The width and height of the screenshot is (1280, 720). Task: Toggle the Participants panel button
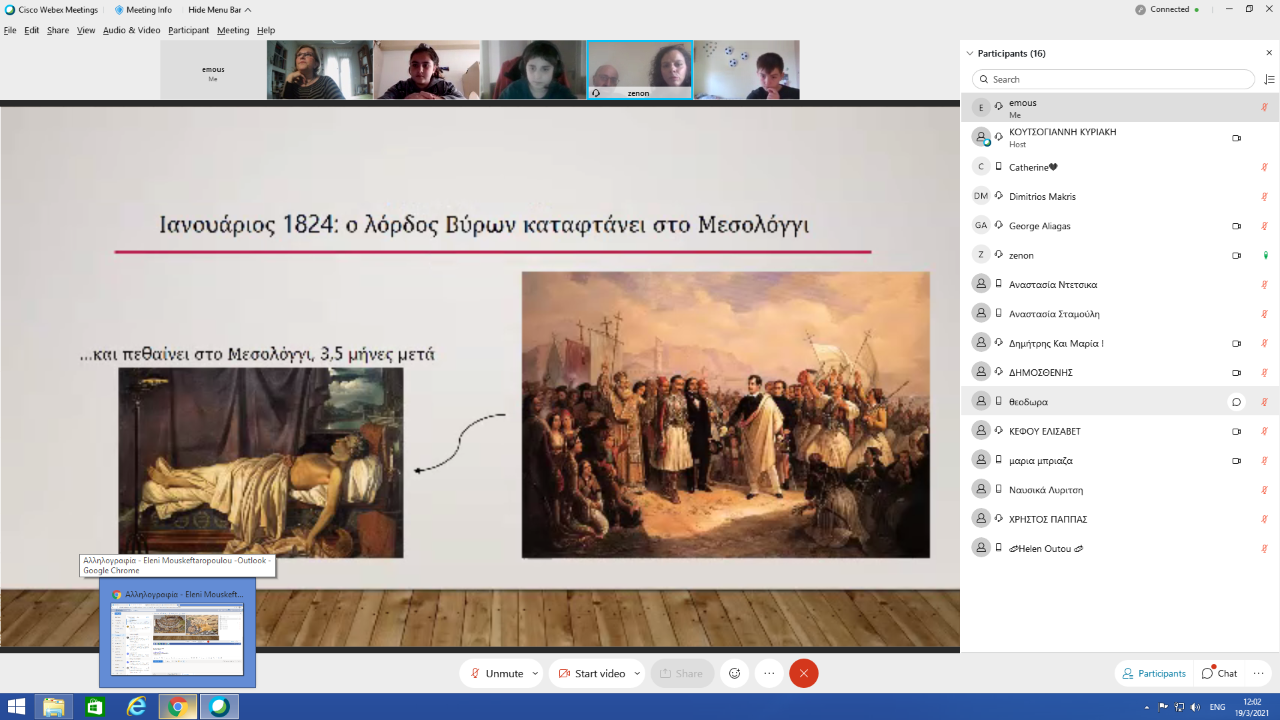(1154, 673)
